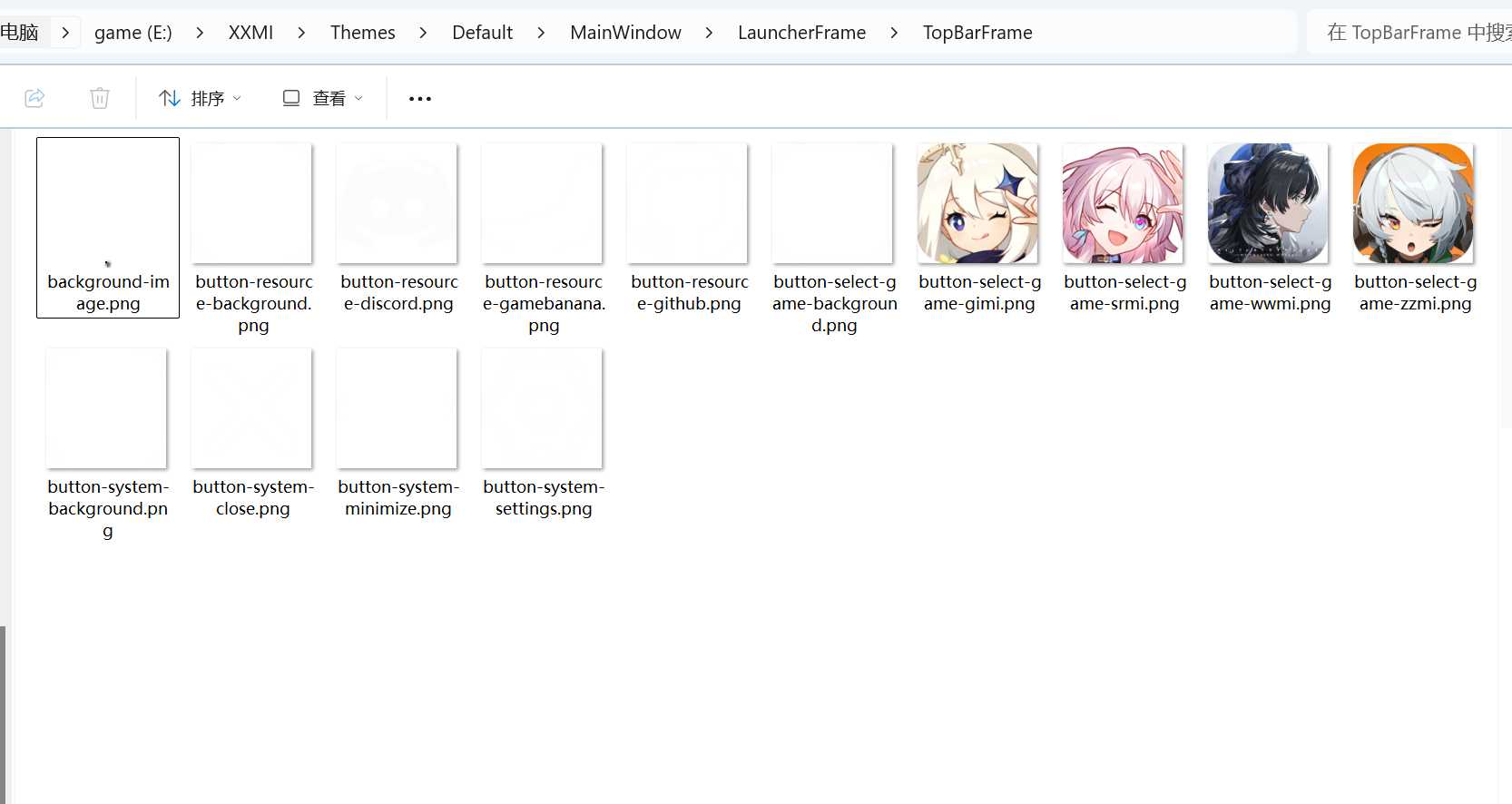Expand the chevron after Themes in breadcrumb
1512x804 pixels.
tap(423, 33)
